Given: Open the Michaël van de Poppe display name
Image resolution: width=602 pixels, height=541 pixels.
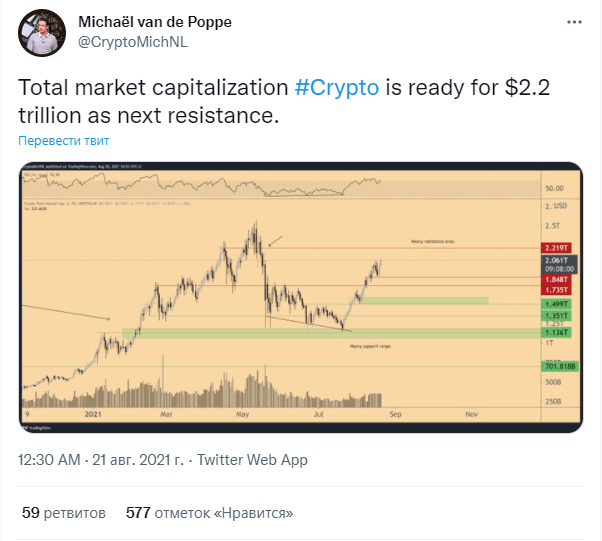Looking at the screenshot, I should click(155, 22).
